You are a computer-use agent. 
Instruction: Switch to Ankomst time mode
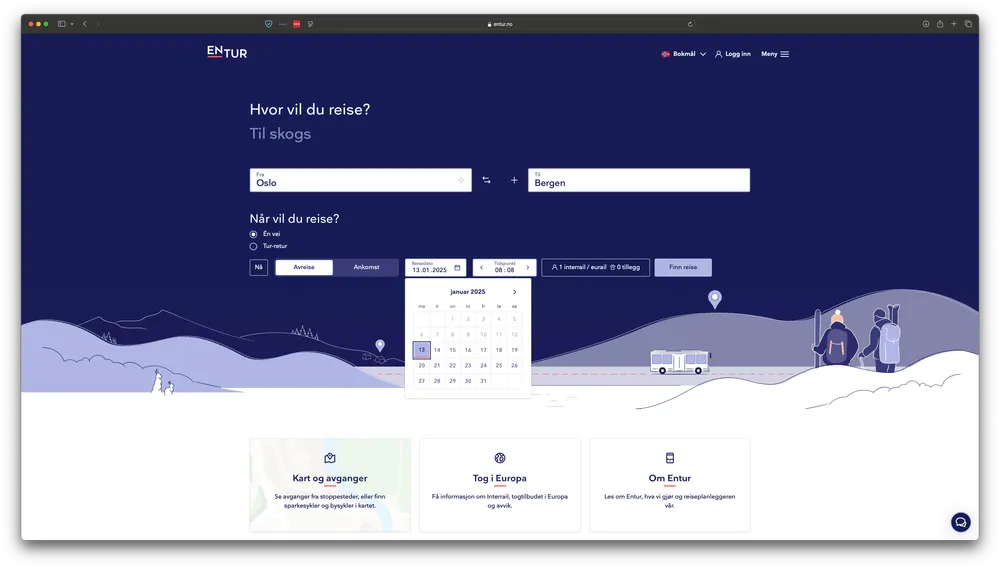pyautogui.click(x=366, y=268)
